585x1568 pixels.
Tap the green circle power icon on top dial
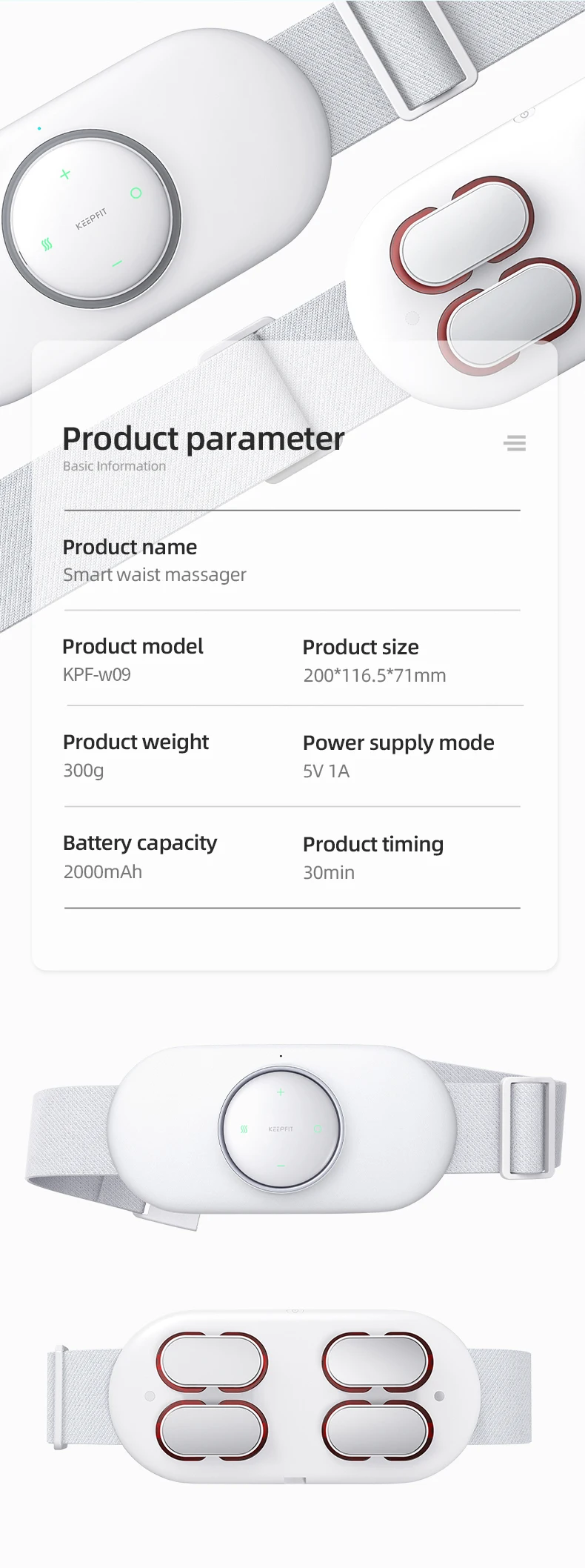click(136, 193)
